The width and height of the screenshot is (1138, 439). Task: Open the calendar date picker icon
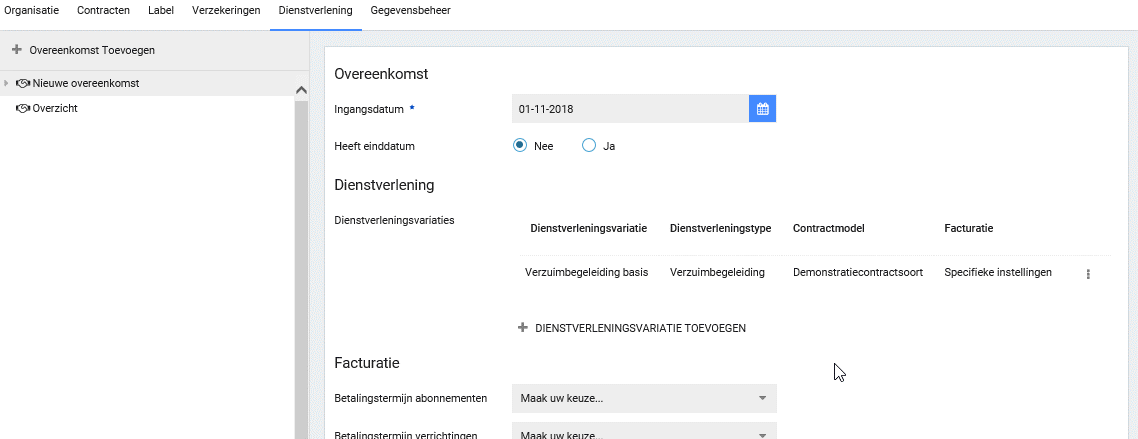[762, 109]
